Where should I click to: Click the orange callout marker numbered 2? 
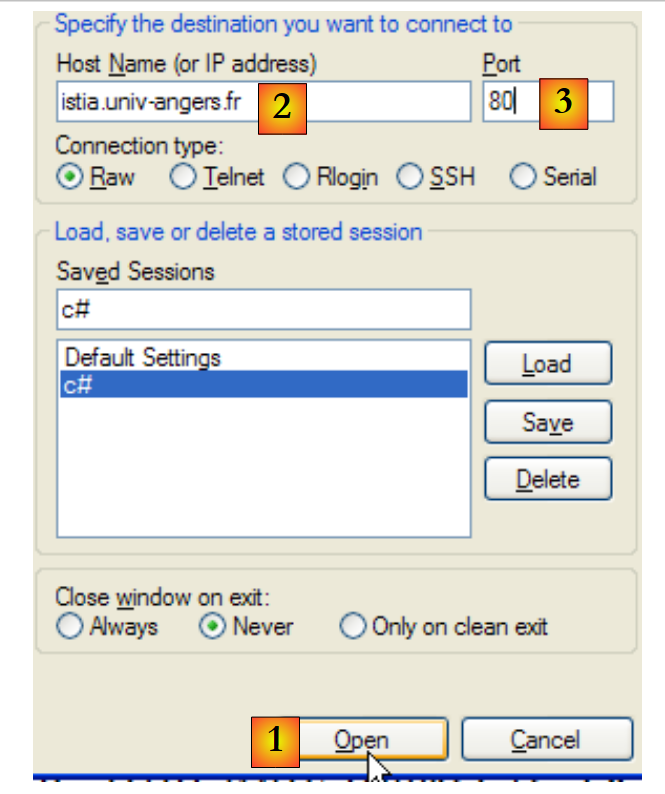(282, 106)
